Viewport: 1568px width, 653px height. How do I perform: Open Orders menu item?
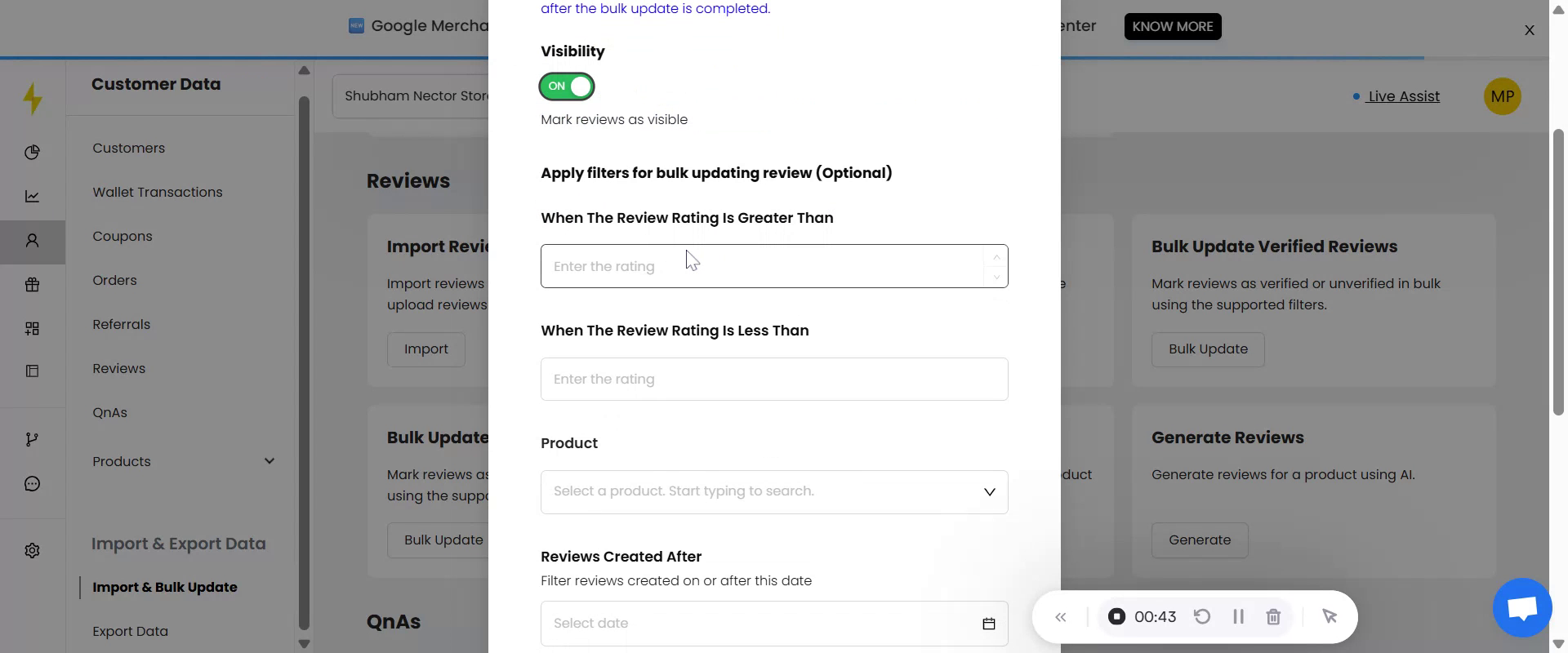click(114, 281)
